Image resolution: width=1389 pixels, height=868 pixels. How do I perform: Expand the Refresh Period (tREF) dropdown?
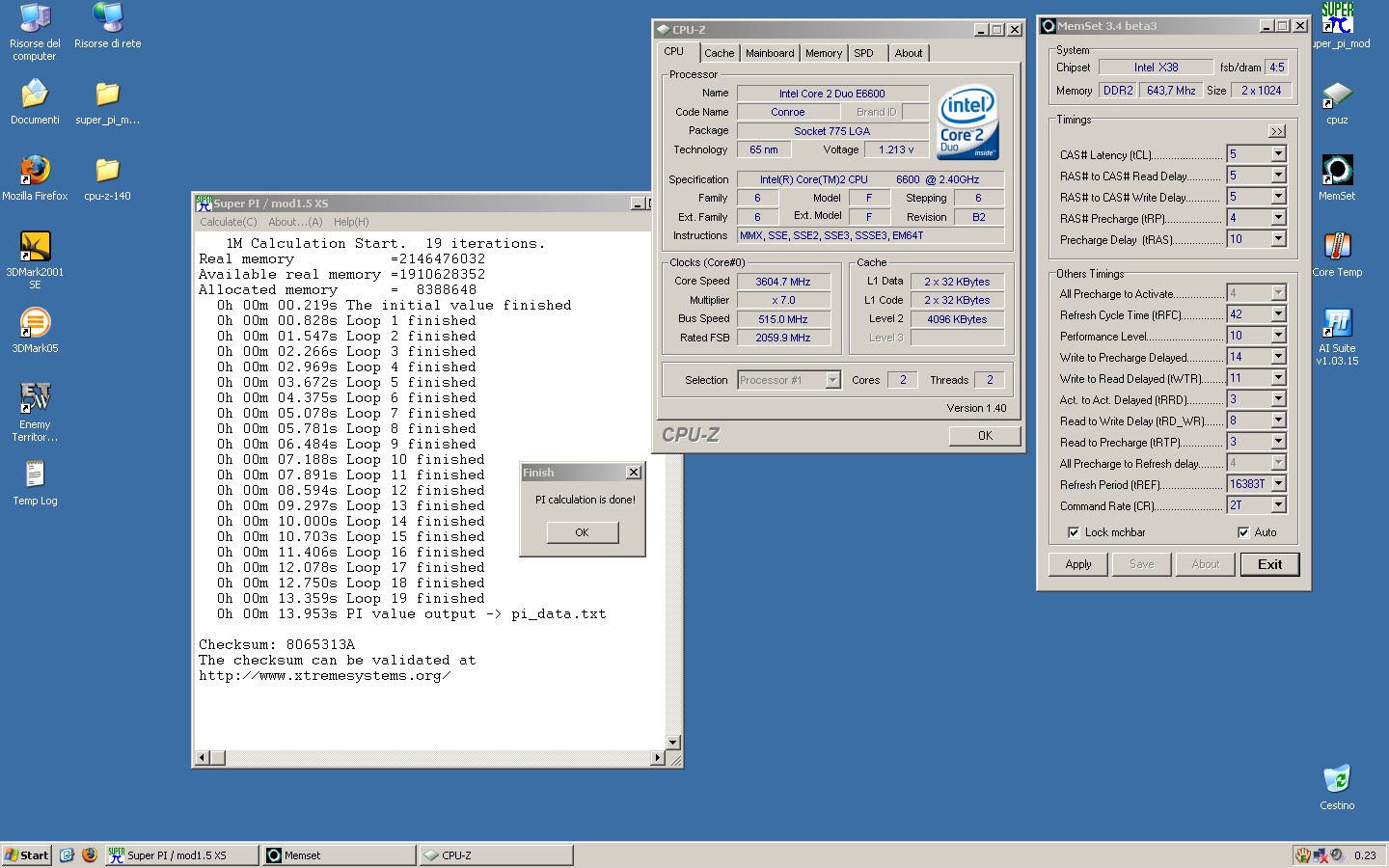1278,484
